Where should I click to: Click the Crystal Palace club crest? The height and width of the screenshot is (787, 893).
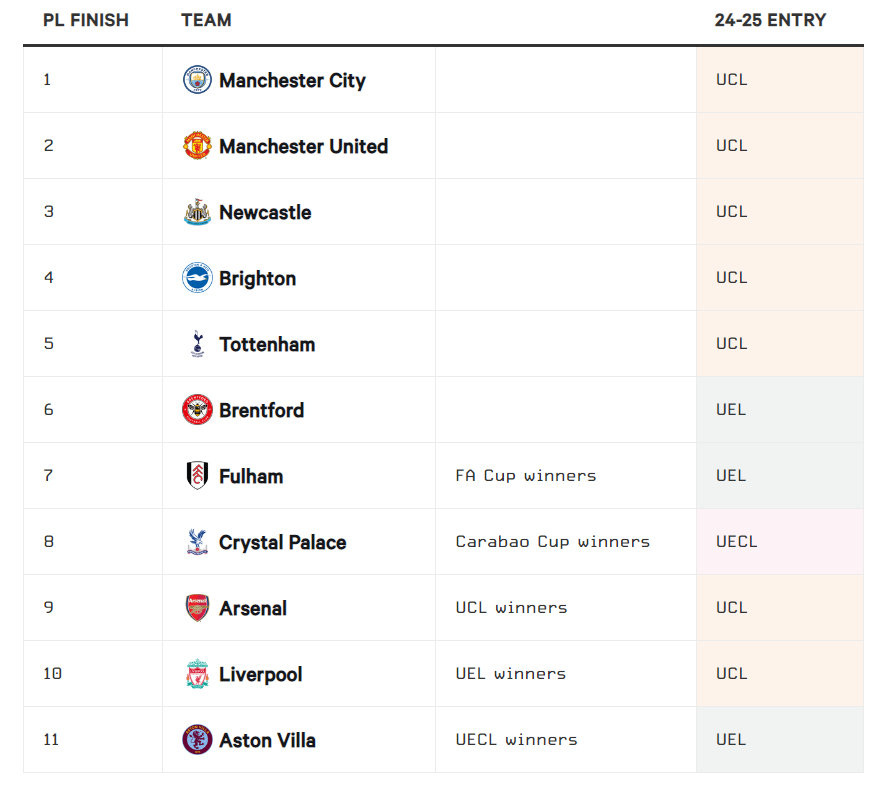pyautogui.click(x=197, y=542)
